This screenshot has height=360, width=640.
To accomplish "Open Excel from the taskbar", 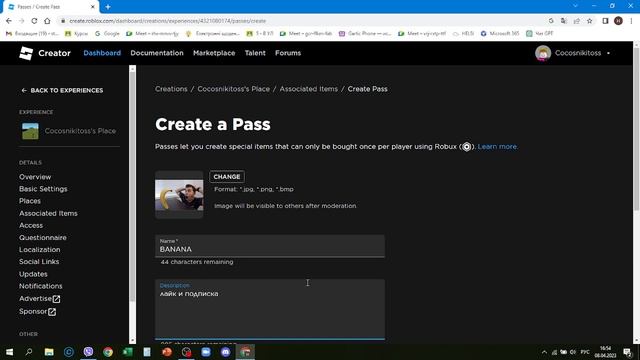I will tap(127, 352).
